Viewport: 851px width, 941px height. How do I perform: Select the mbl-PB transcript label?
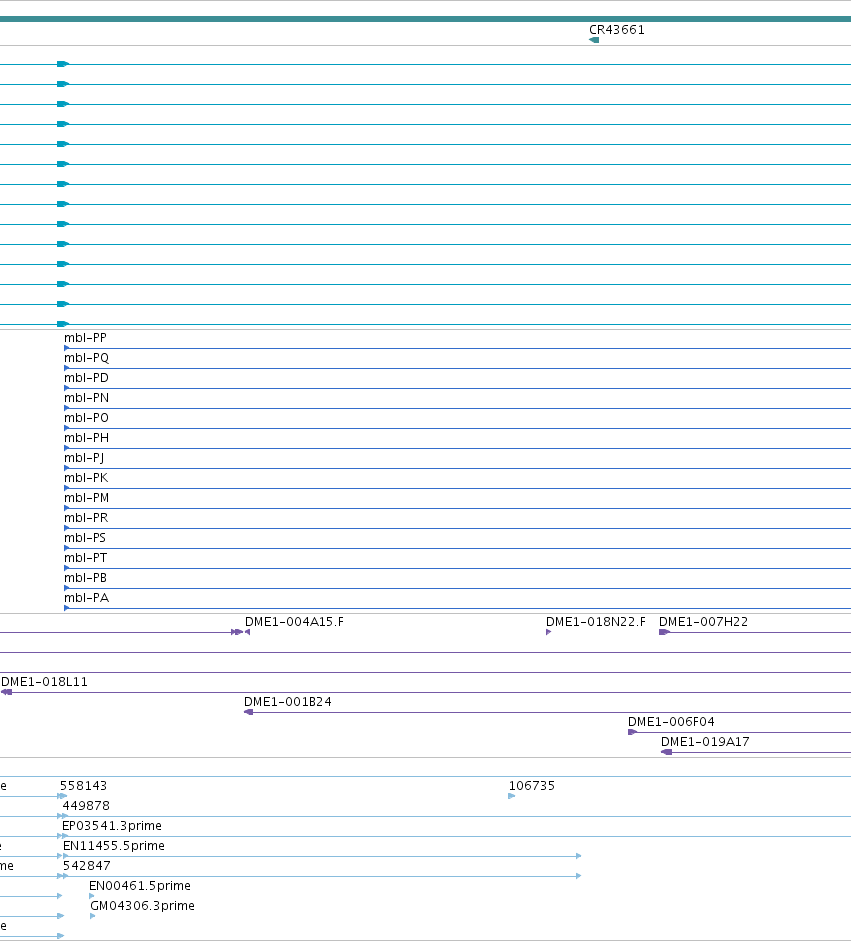86,577
